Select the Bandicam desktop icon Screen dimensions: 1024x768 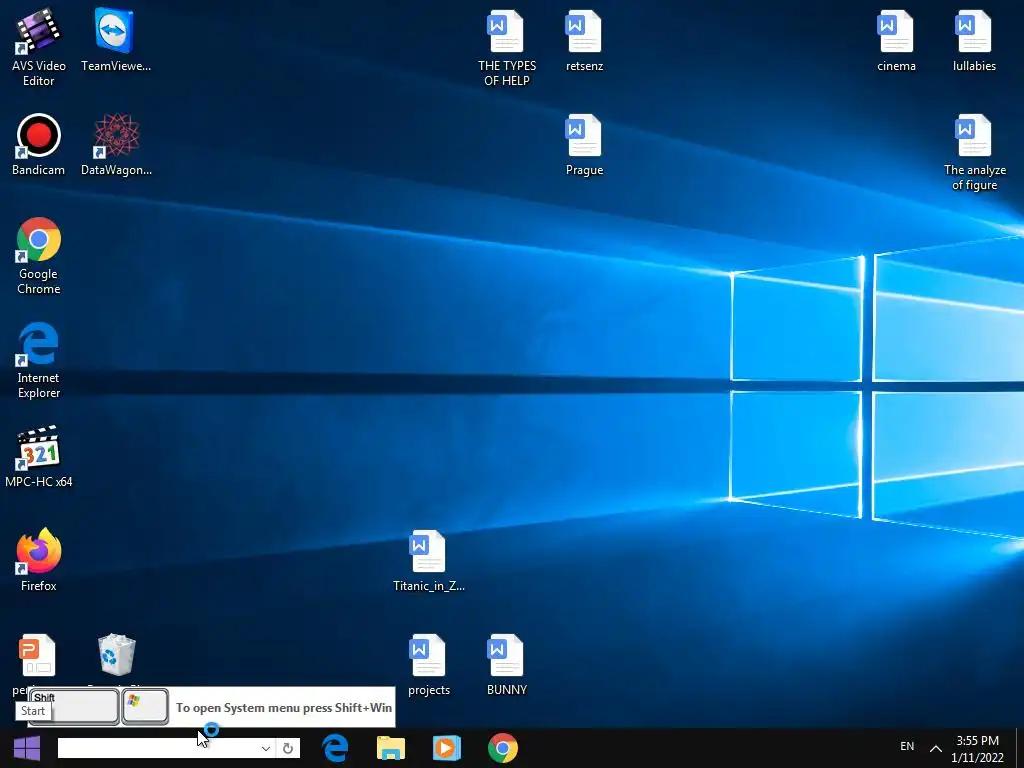point(39,144)
